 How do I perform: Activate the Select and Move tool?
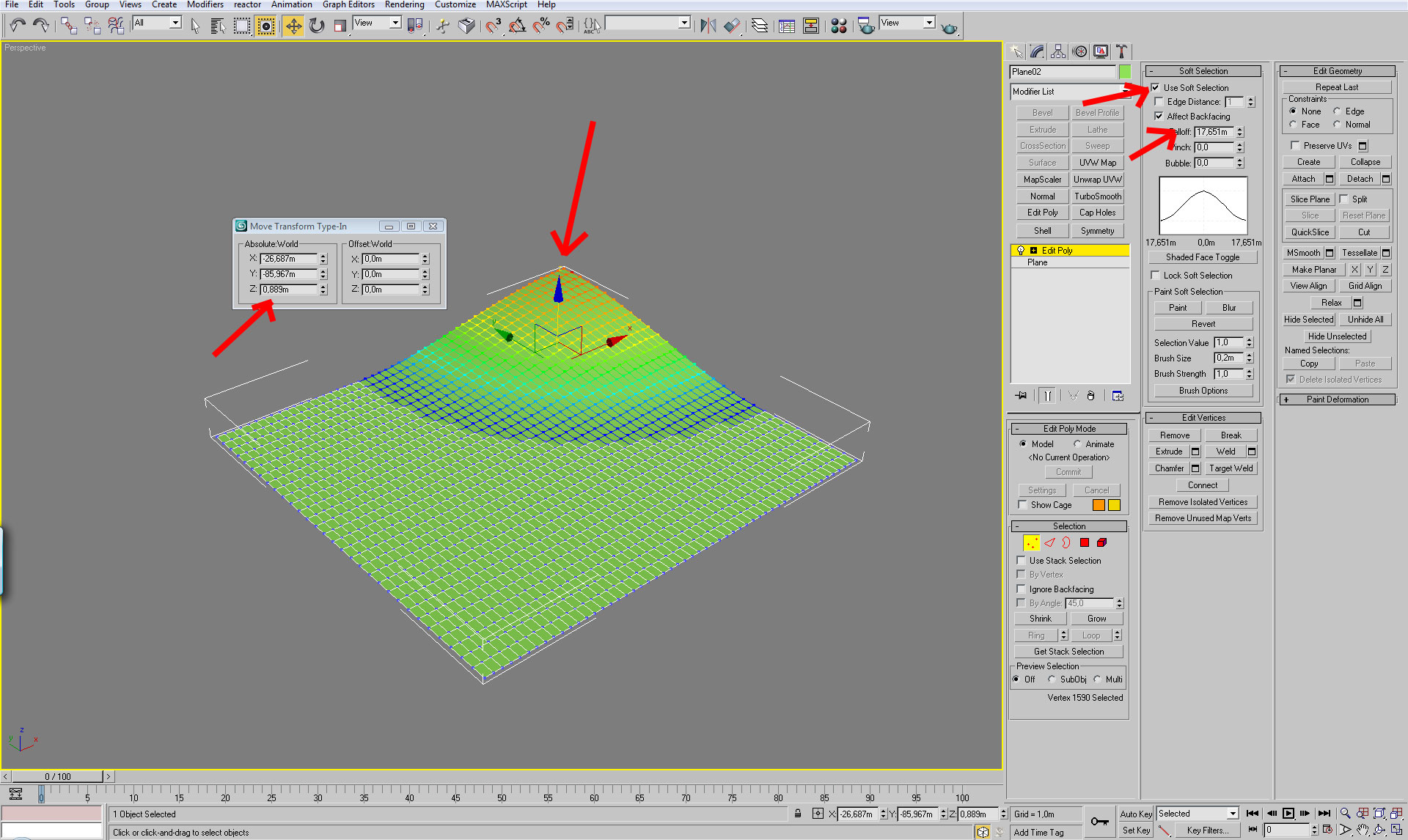click(x=293, y=26)
